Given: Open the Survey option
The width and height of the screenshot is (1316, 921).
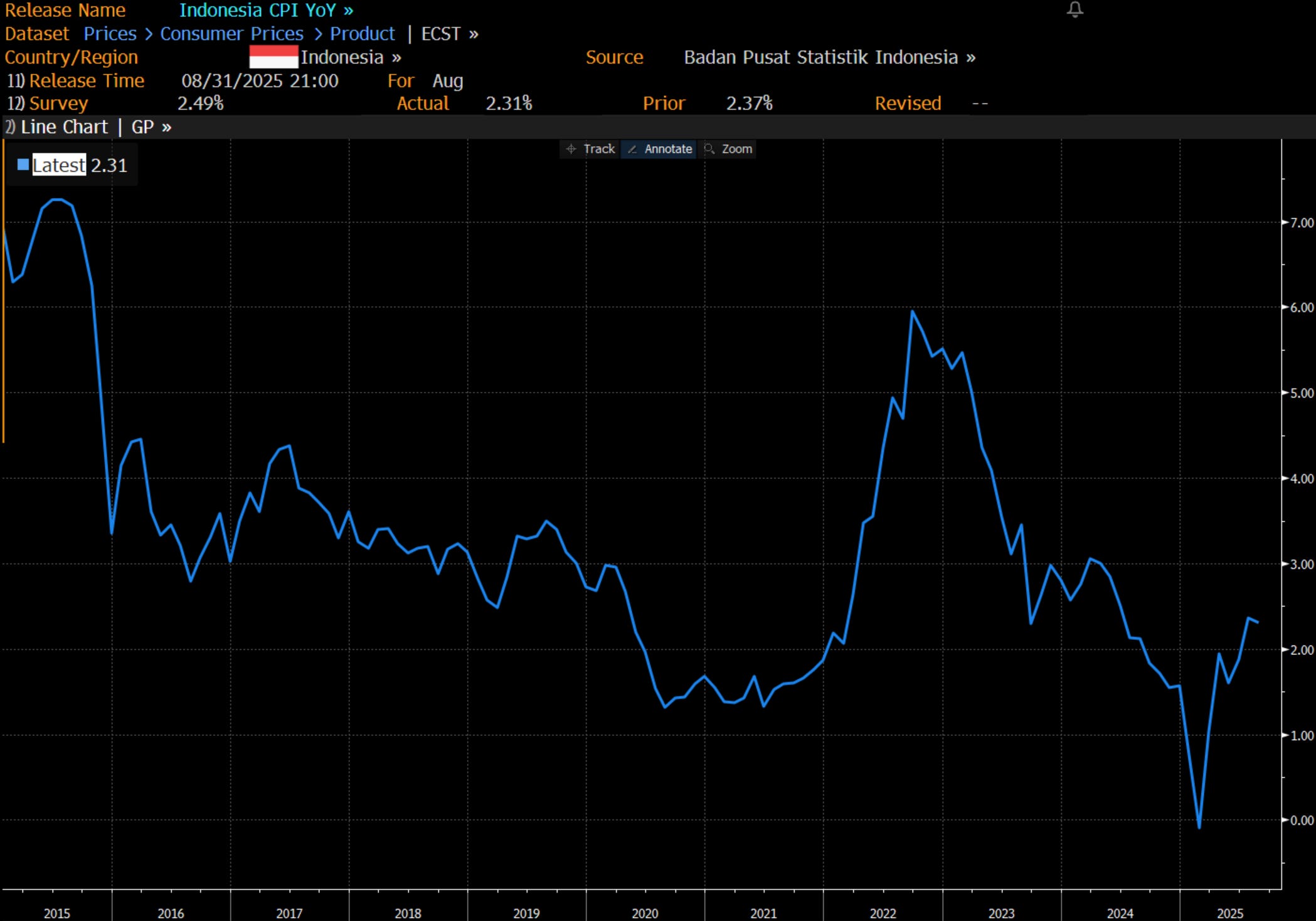Looking at the screenshot, I should [58, 104].
